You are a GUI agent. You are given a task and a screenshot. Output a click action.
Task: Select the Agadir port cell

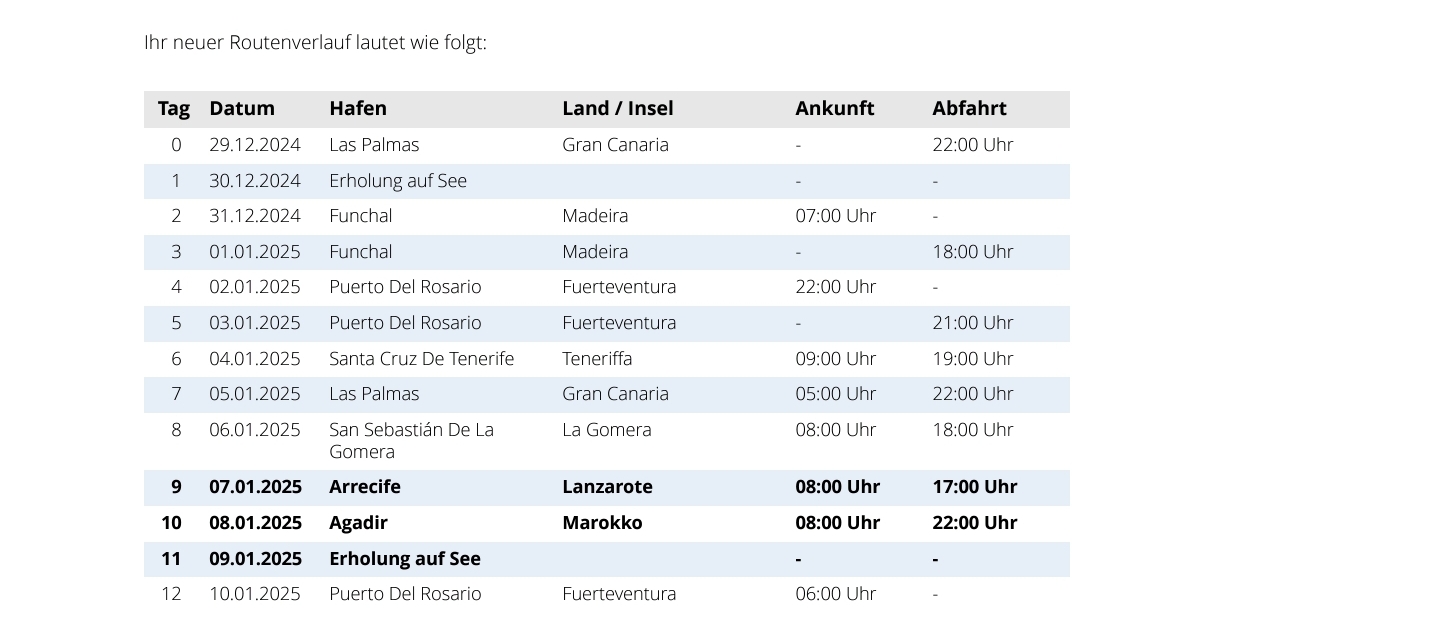[x=358, y=523]
